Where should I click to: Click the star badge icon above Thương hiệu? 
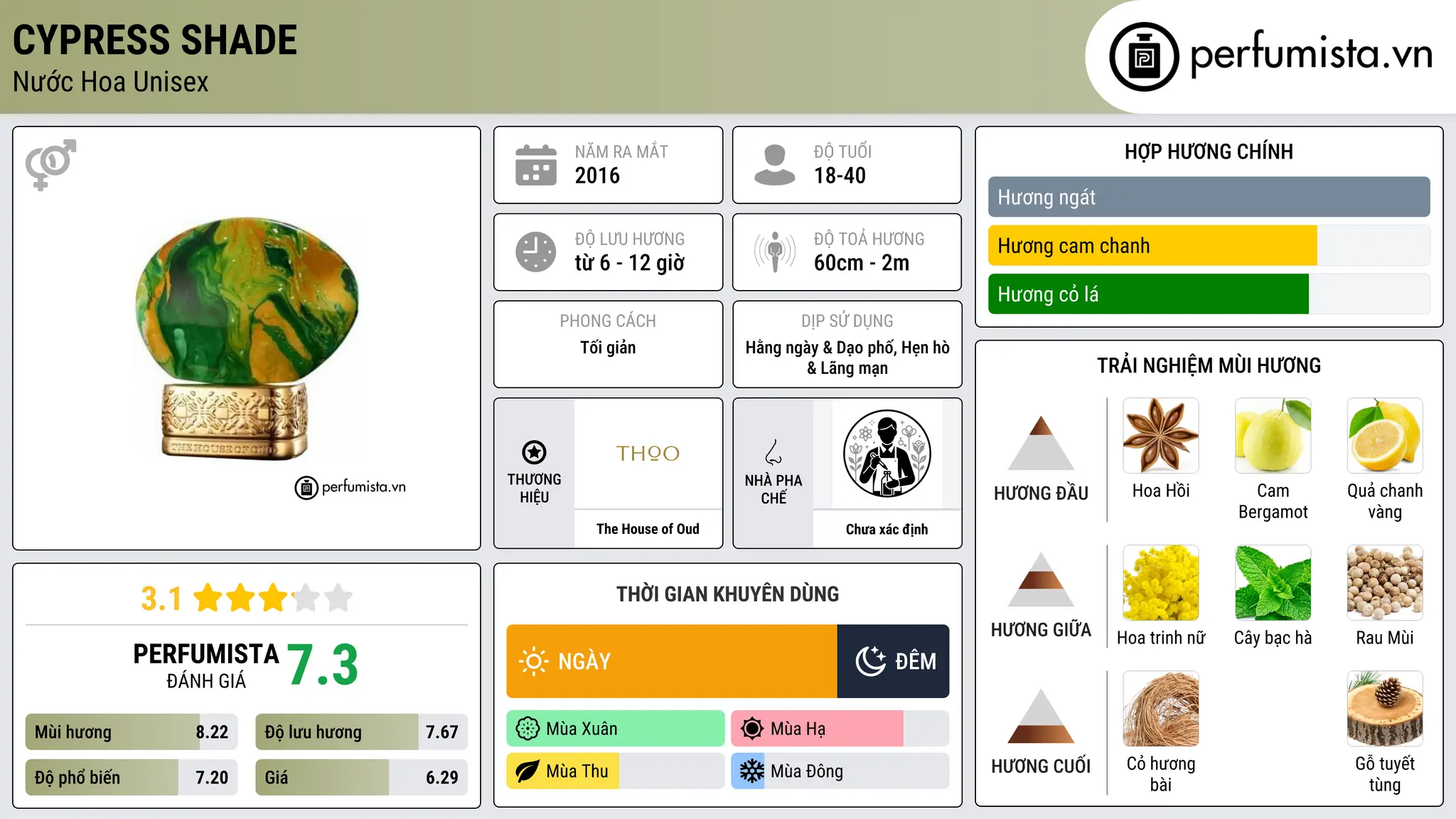[534, 452]
